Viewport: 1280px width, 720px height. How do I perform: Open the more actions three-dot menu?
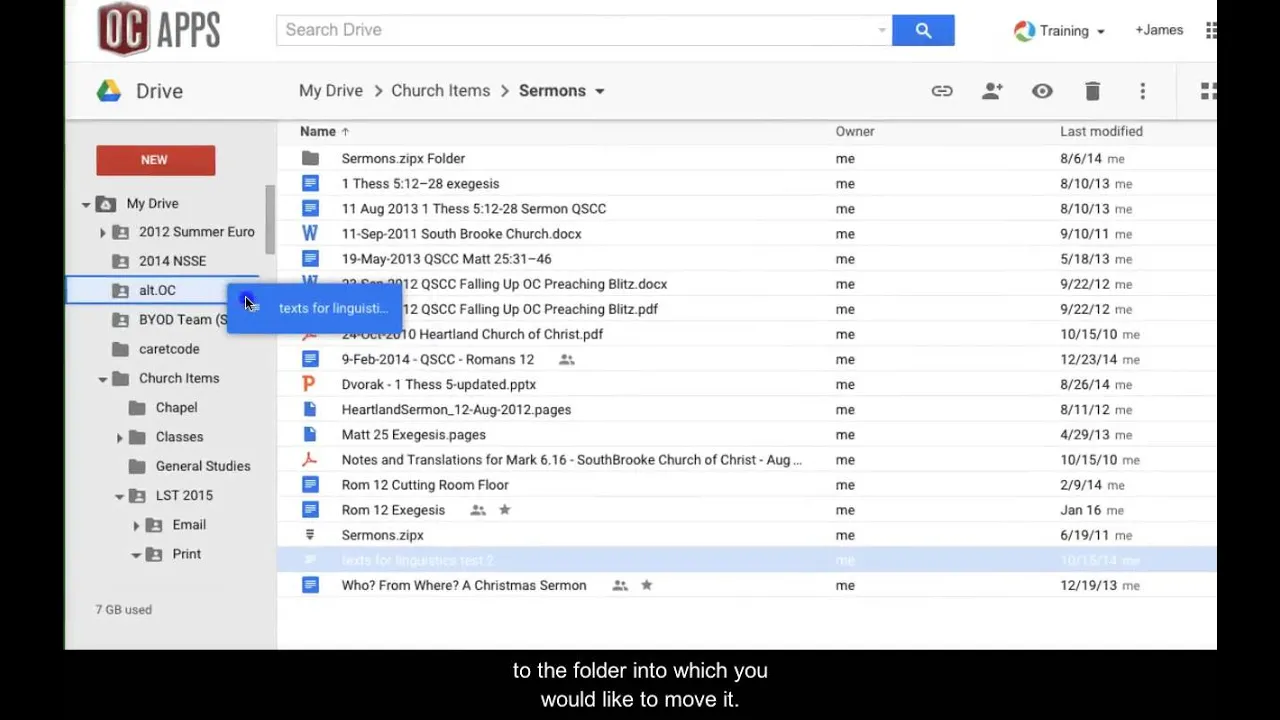tap(1142, 91)
